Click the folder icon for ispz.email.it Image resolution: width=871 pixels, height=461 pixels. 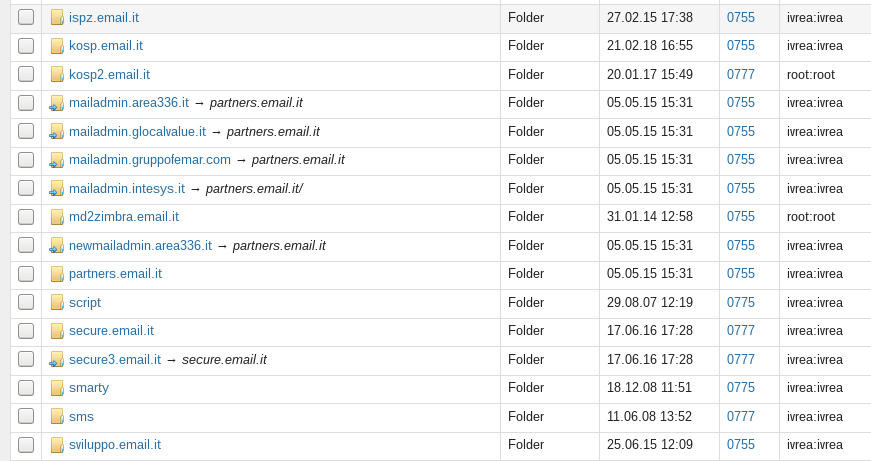pyautogui.click(x=57, y=17)
